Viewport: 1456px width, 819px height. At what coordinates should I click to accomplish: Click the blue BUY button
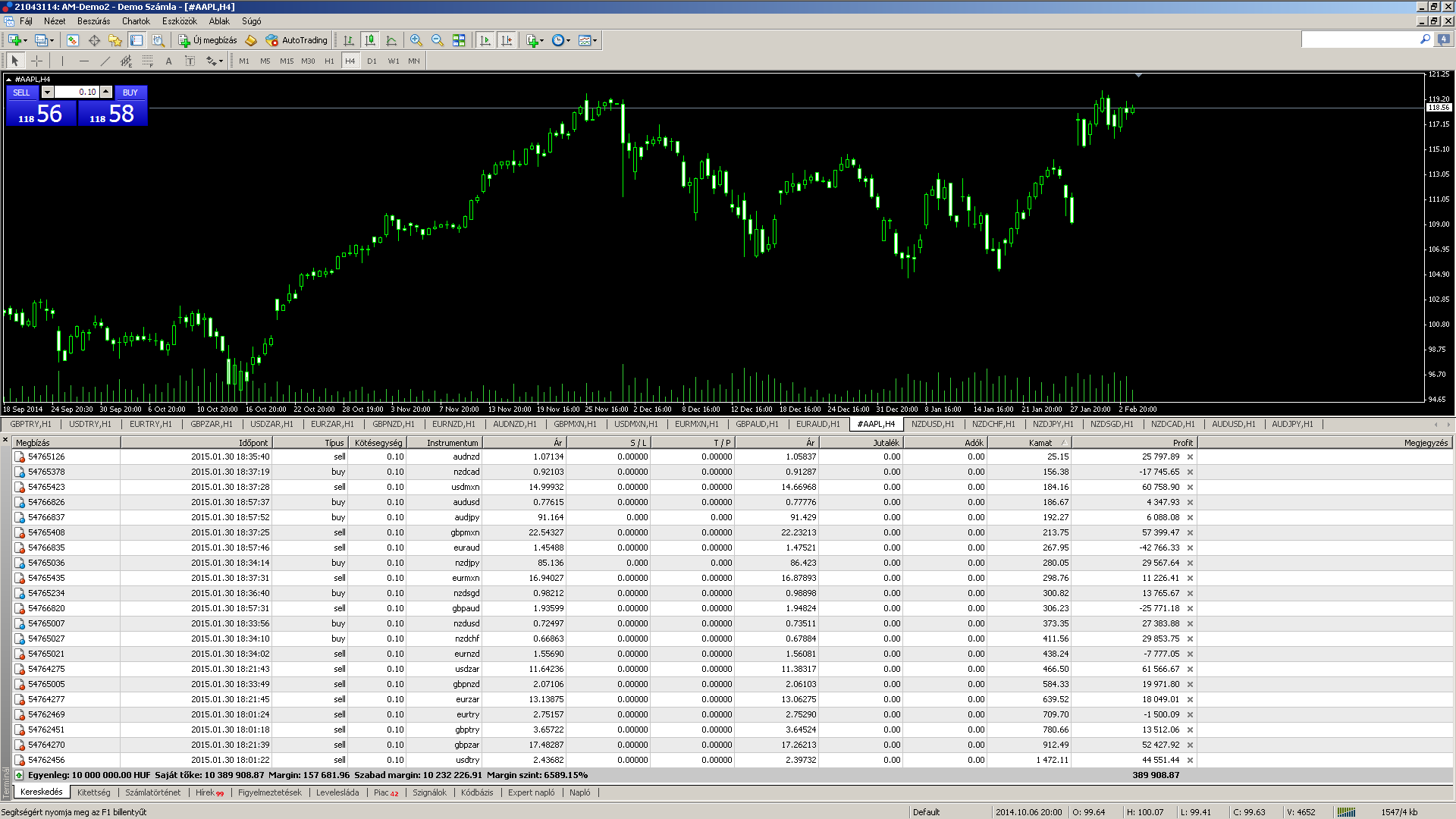[x=130, y=93]
